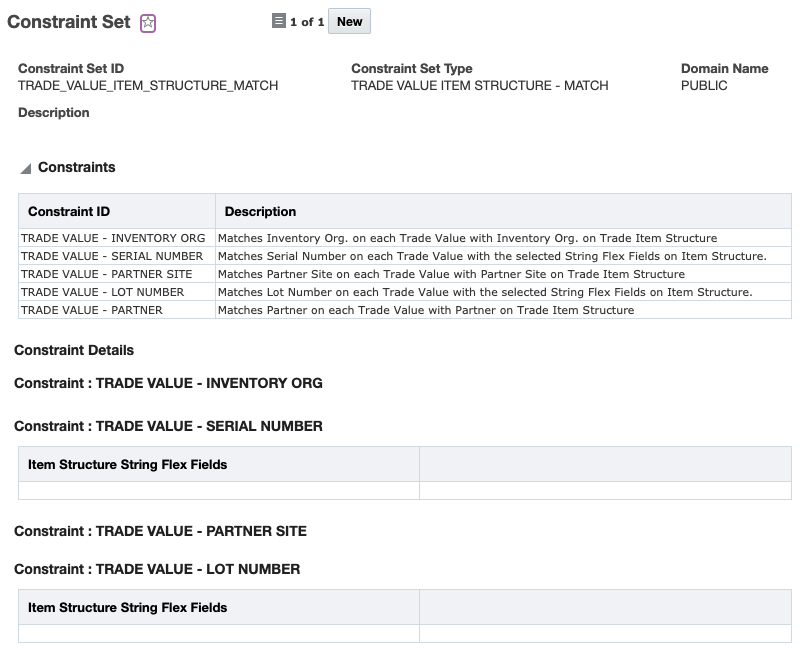Open the record list icon near 1 of 1
This screenshot has height=651, width=800.
pyautogui.click(x=279, y=21)
